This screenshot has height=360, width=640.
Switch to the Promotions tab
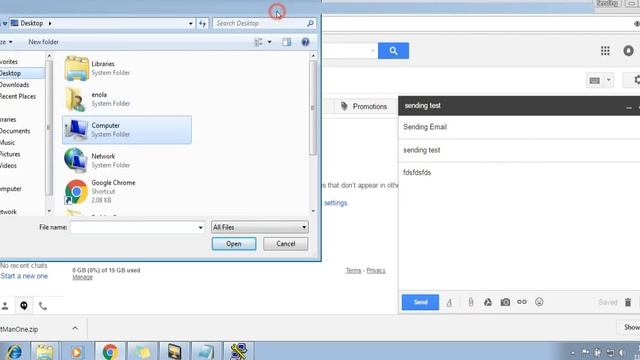coord(364,107)
